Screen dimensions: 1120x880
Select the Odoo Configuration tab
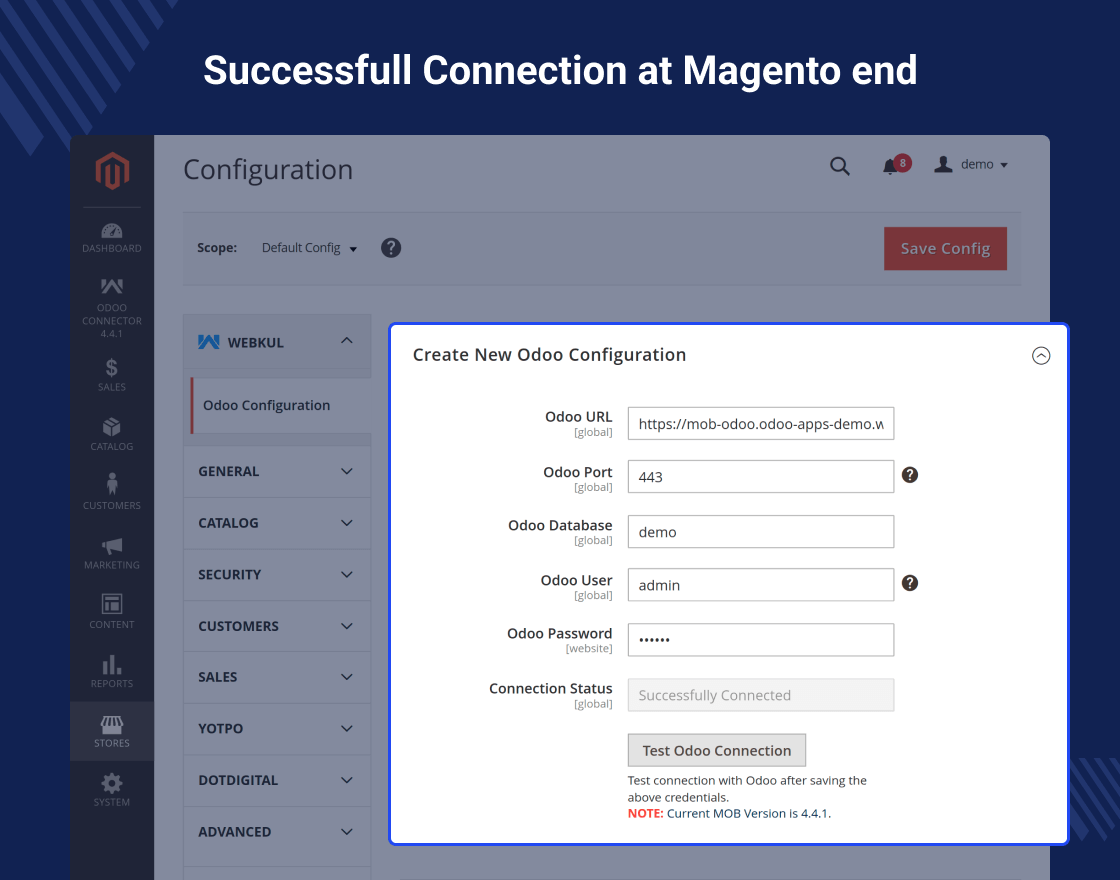click(280, 405)
